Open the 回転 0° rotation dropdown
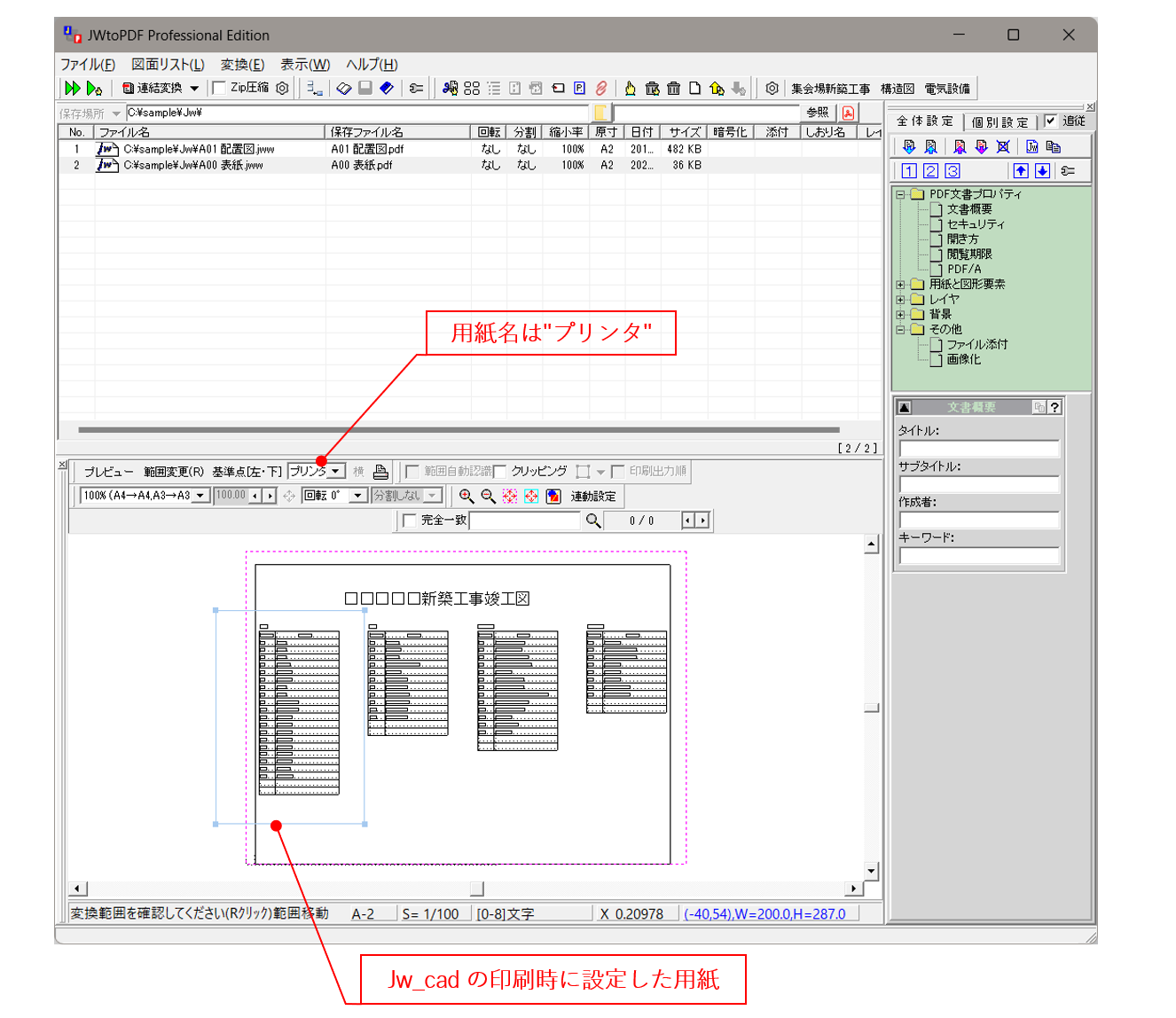This screenshot has height=1018, width=1176. tap(359, 496)
